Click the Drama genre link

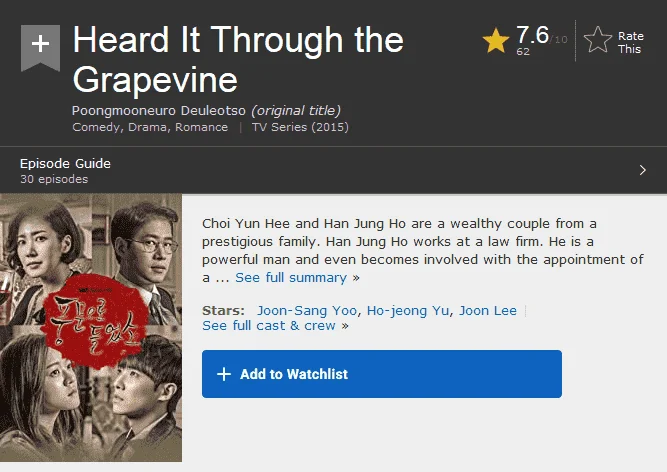click(x=148, y=127)
